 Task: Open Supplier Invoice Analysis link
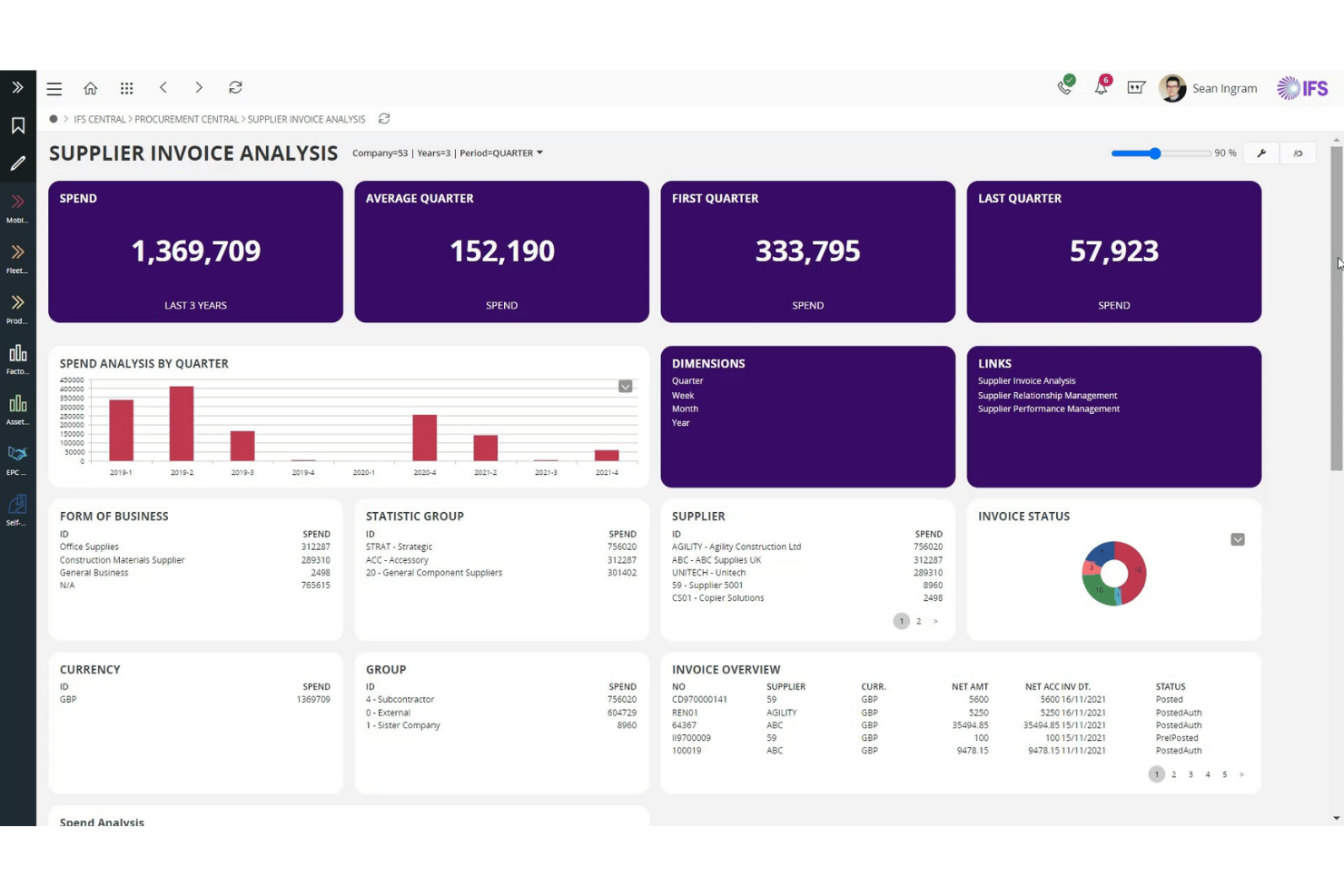coord(1026,381)
